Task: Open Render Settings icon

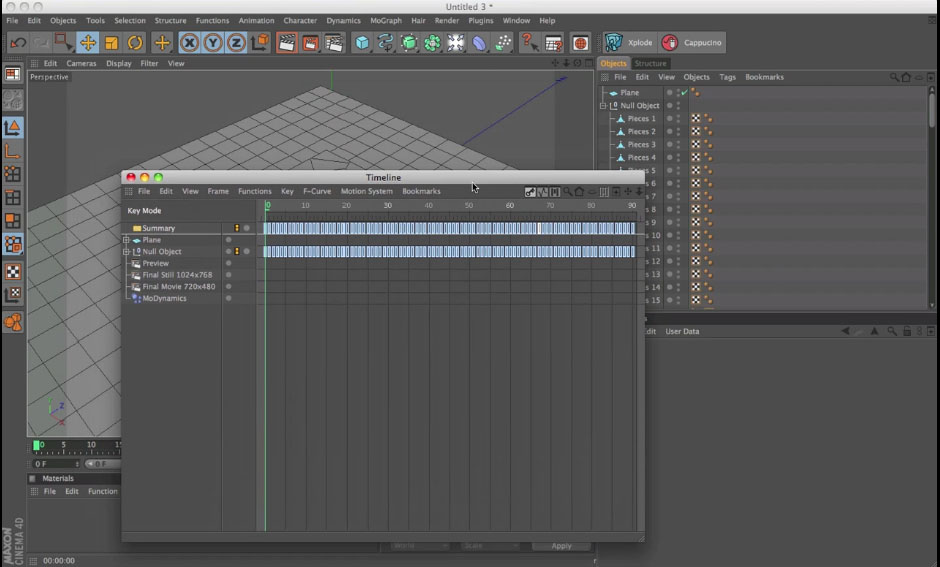Action: click(x=333, y=43)
